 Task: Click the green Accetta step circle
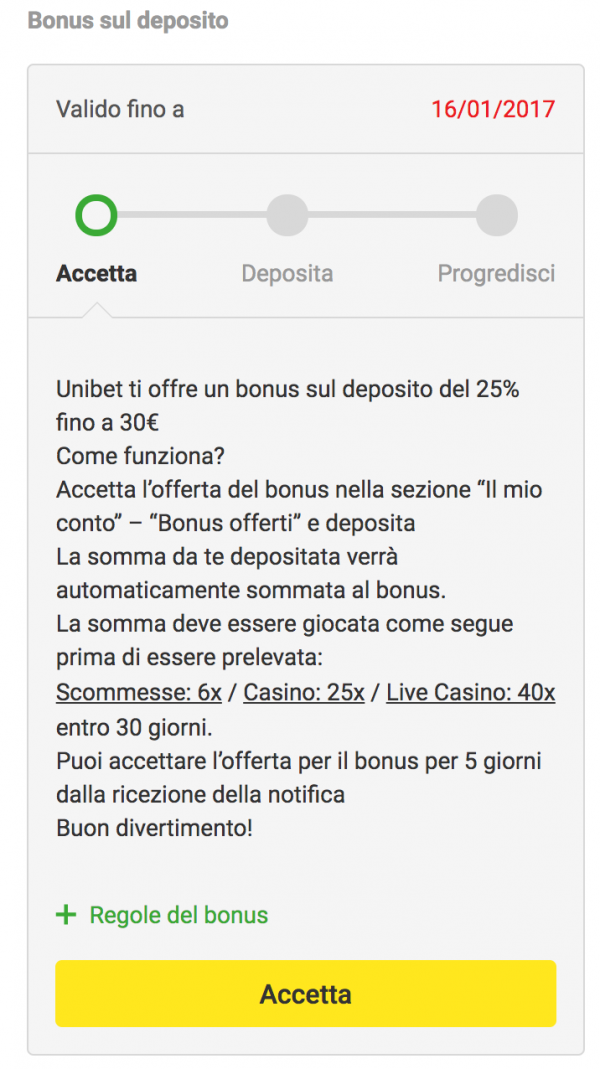[x=96, y=215]
